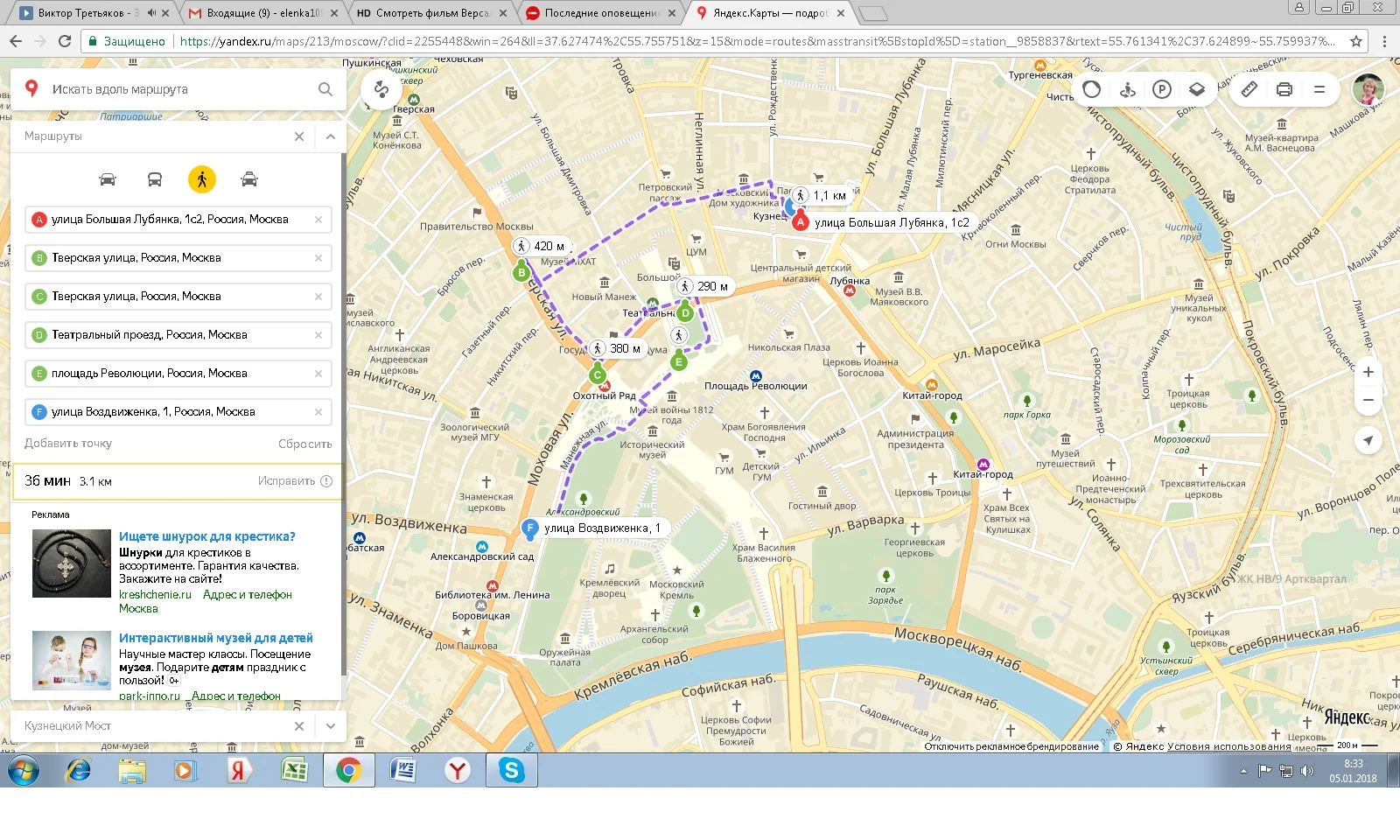Click Исправить next to route summary

(295, 481)
